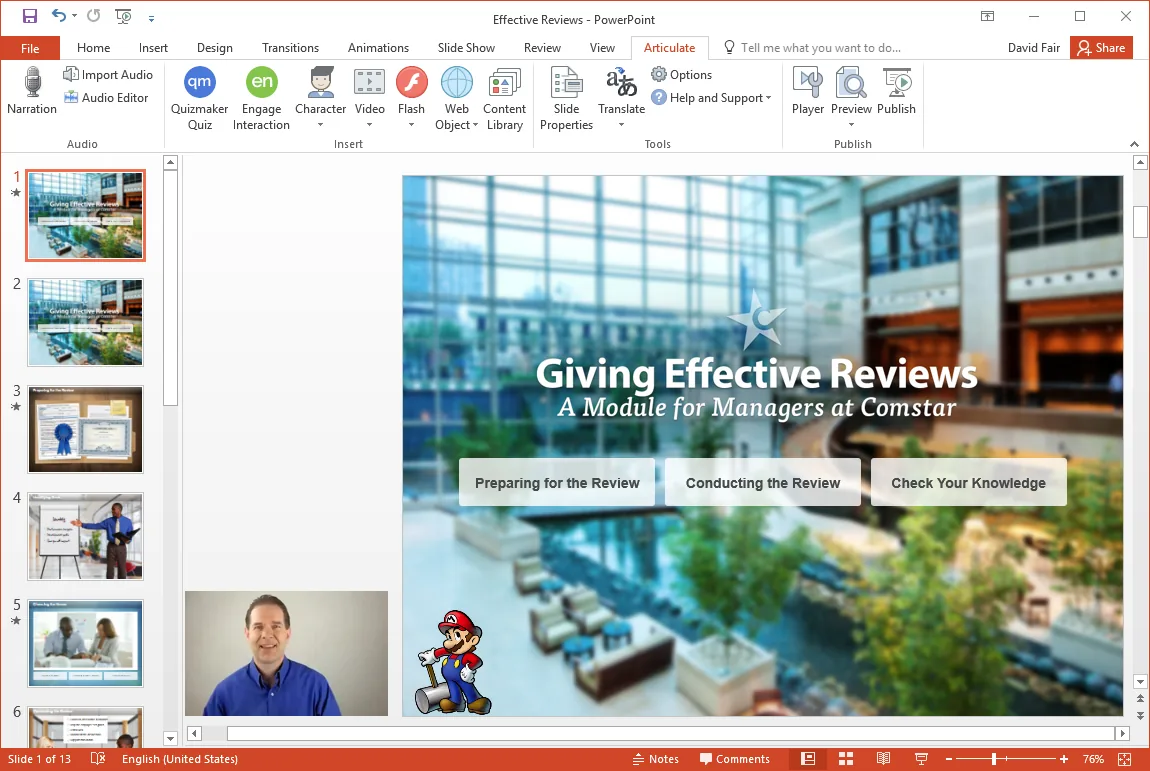Zoom out with the minus button
Image resolution: width=1150 pixels, height=771 pixels.
(x=948, y=759)
